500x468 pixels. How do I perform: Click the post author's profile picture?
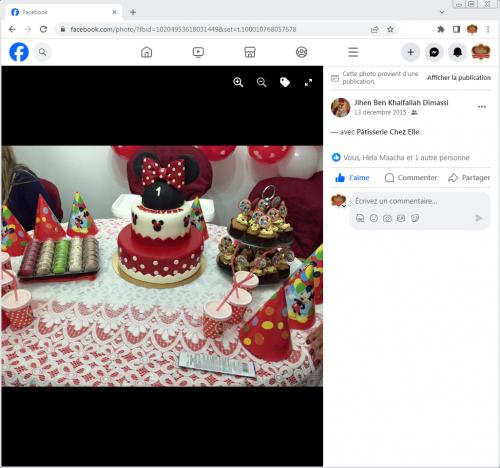[x=340, y=107]
